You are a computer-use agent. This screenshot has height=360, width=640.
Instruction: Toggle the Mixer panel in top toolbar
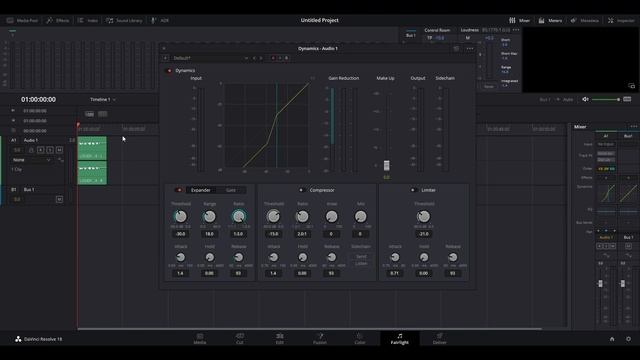pos(519,20)
